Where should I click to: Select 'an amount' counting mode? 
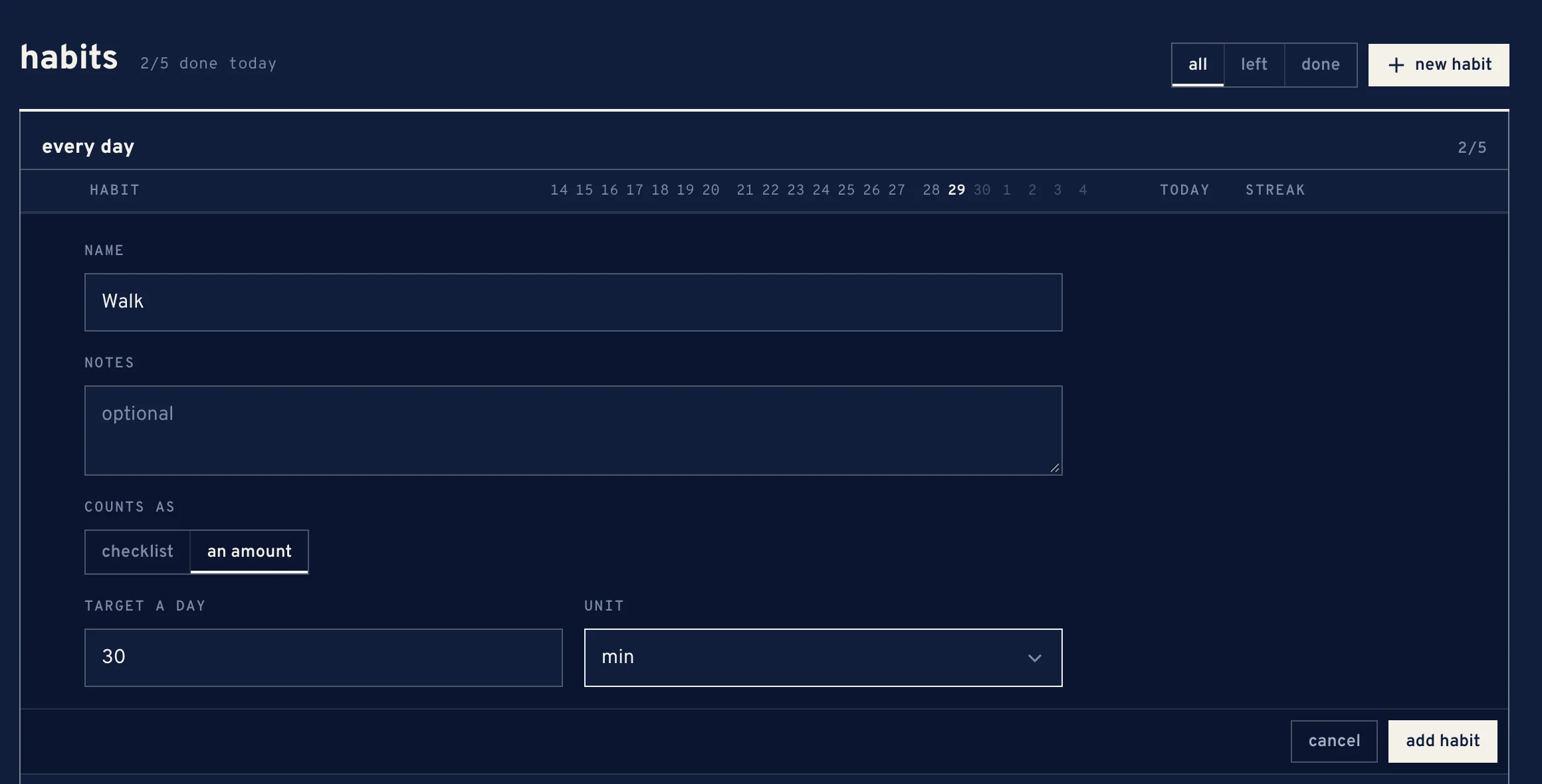[249, 551]
